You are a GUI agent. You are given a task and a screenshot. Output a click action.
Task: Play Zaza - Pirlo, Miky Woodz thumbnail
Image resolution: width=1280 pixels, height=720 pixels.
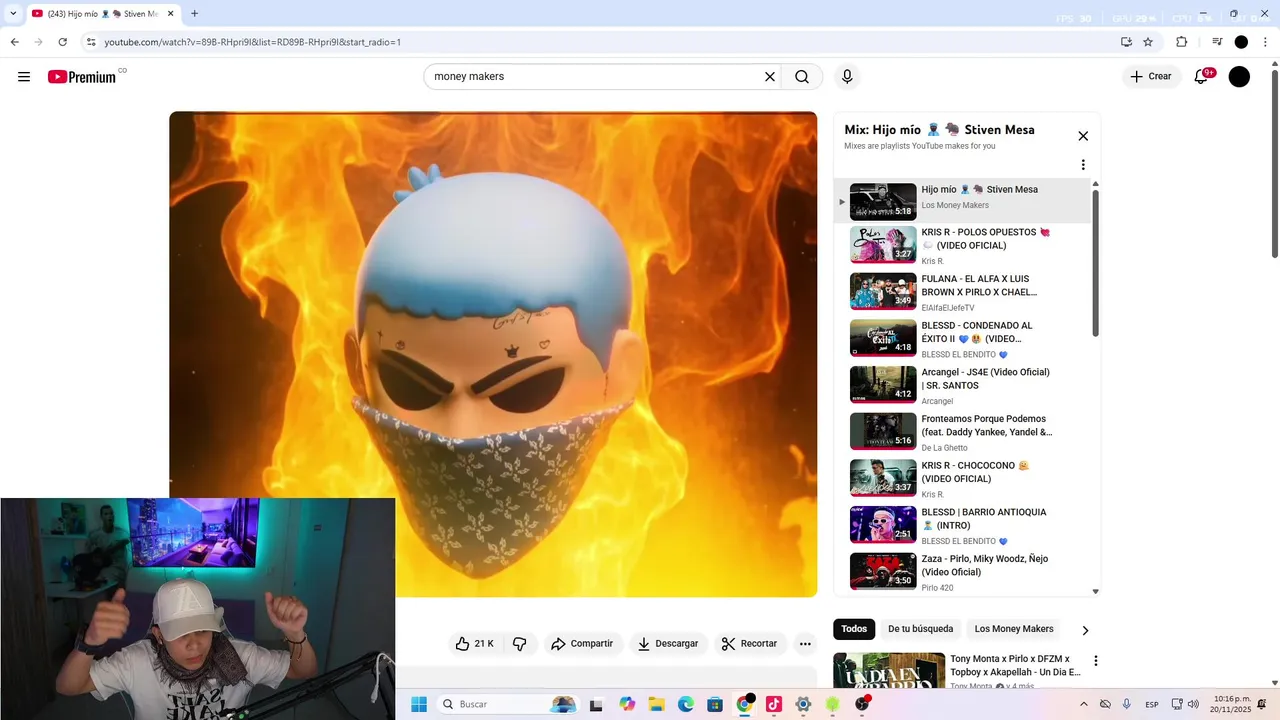883,572
